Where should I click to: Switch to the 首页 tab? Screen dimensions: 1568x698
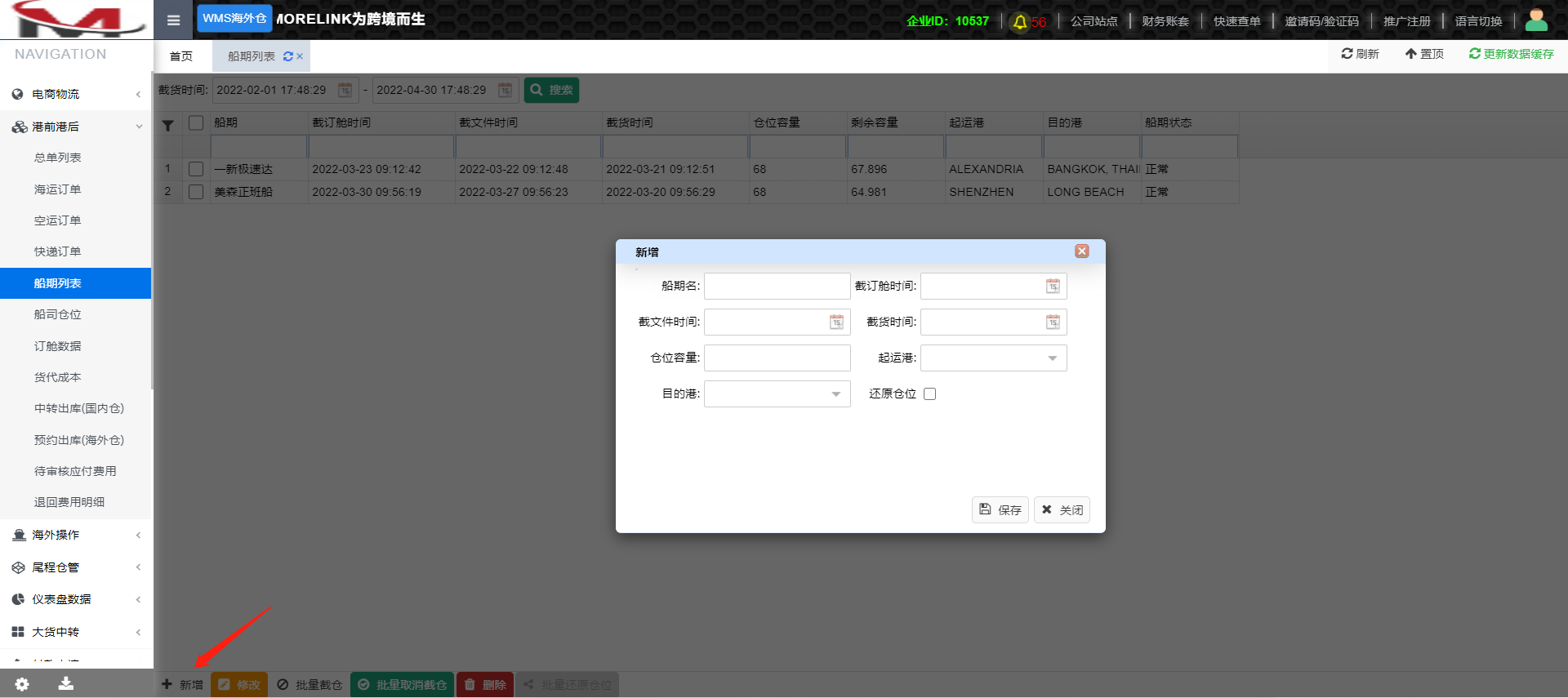(181, 56)
